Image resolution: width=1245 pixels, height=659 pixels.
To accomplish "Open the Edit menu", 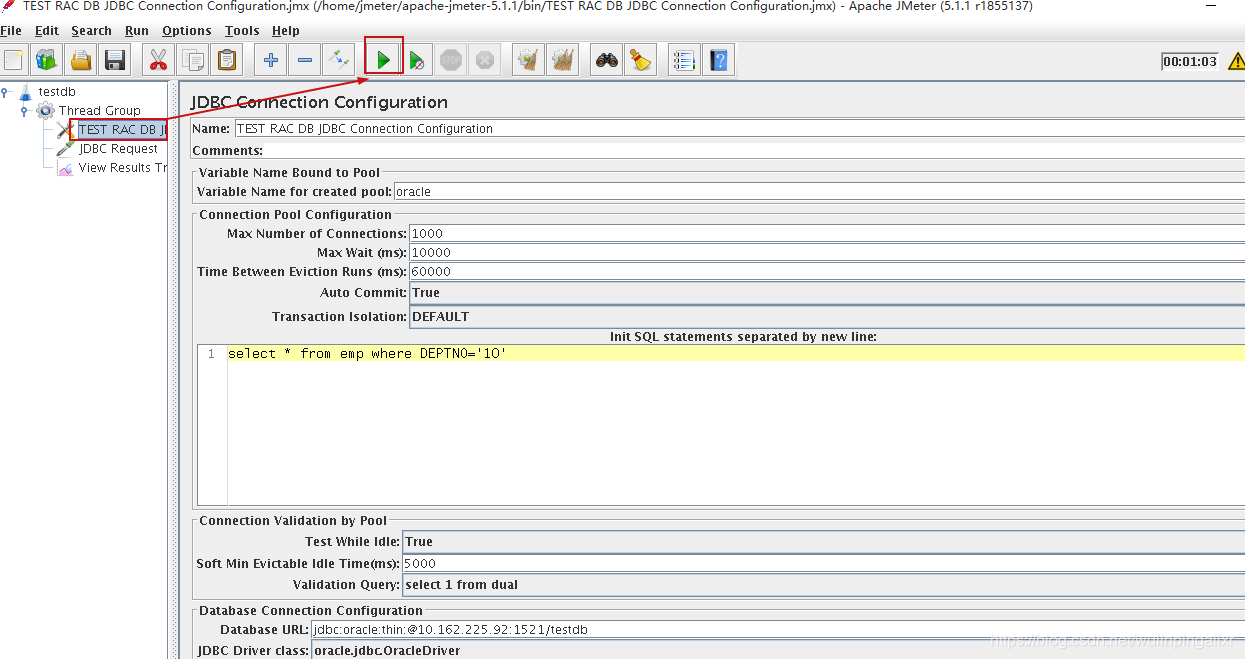I will coord(47,31).
